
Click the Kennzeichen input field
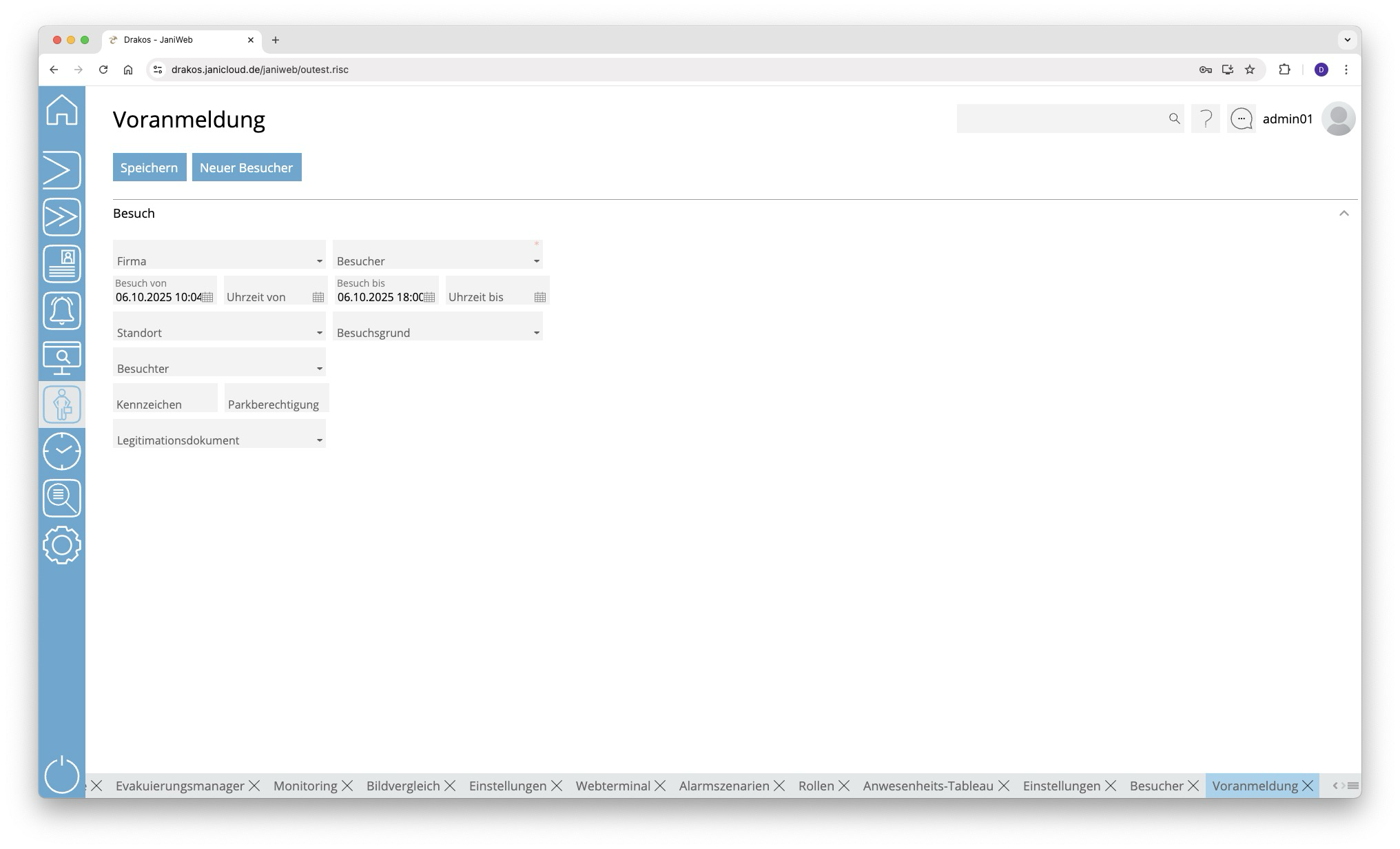165,399
